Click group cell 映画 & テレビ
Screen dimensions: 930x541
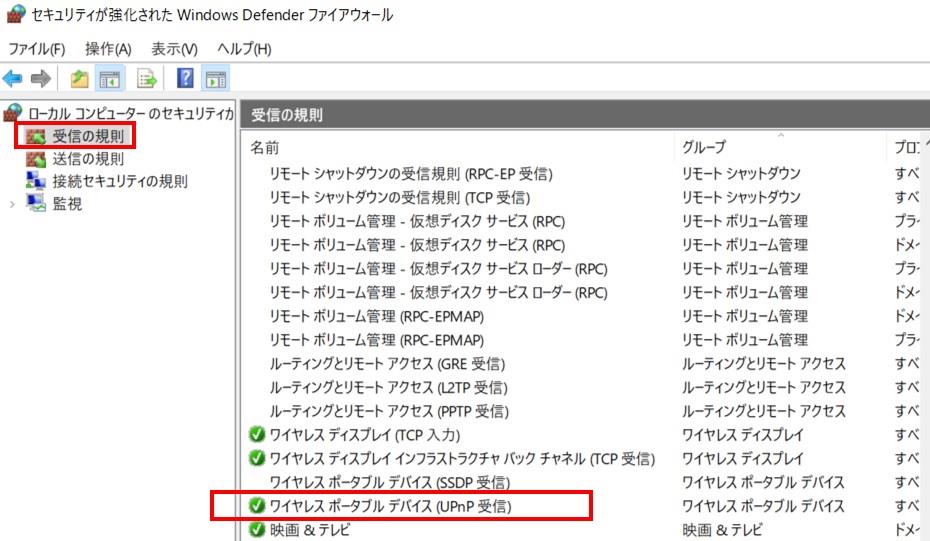pyautogui.click(x=722, y=530)
